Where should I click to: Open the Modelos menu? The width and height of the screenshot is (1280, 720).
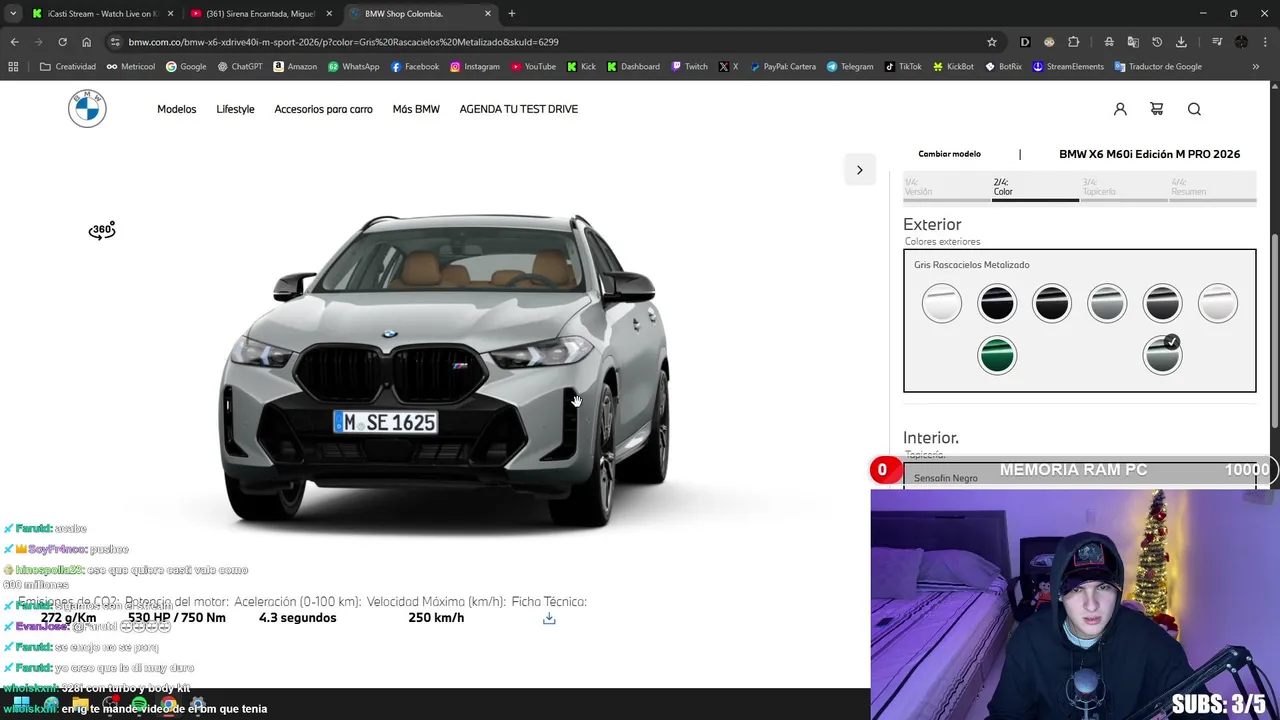[176, 109]
